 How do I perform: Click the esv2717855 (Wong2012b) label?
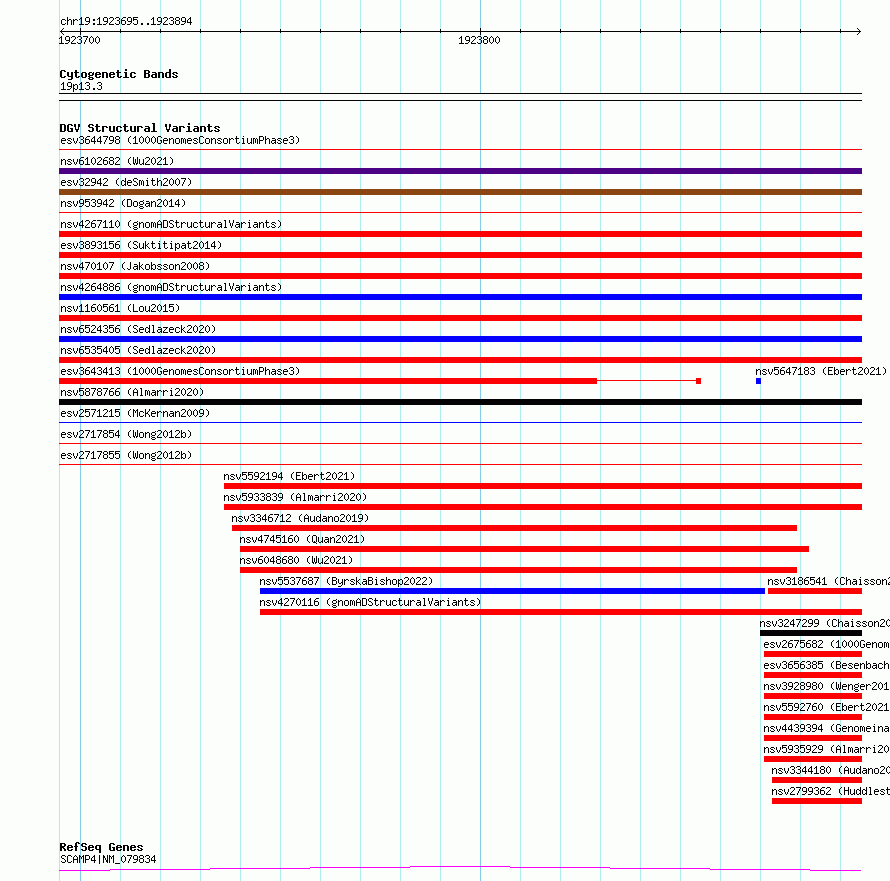click(126, 455)
